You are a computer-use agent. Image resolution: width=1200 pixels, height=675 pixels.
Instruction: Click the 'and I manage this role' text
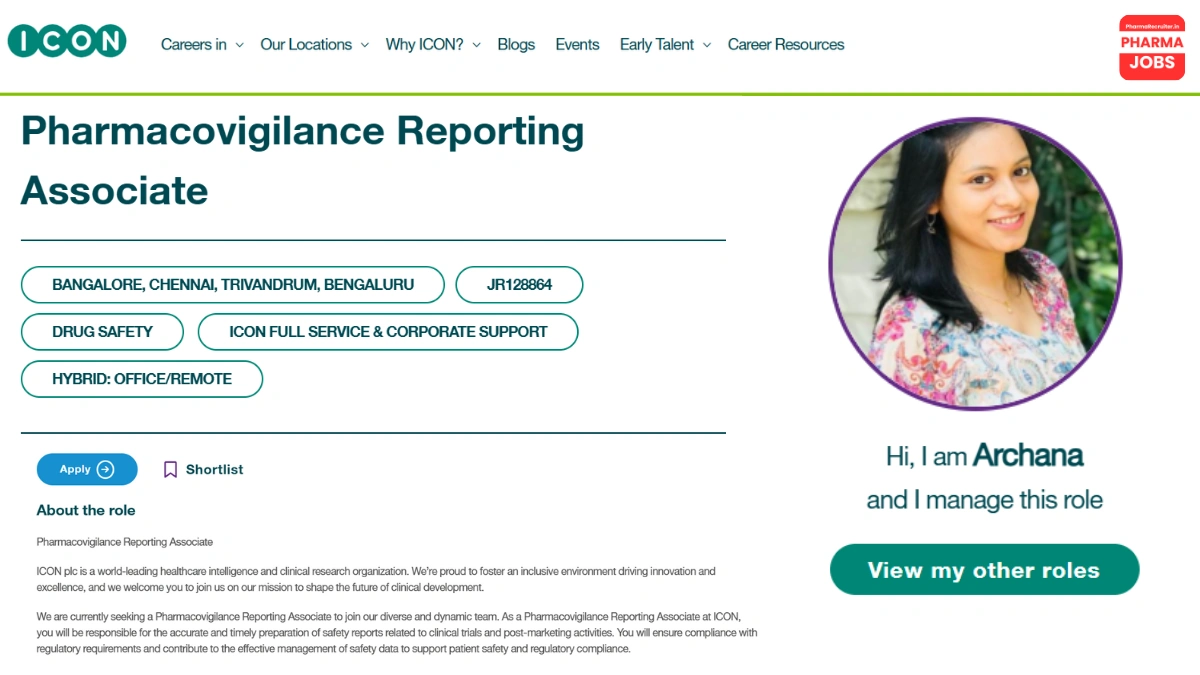984,499
